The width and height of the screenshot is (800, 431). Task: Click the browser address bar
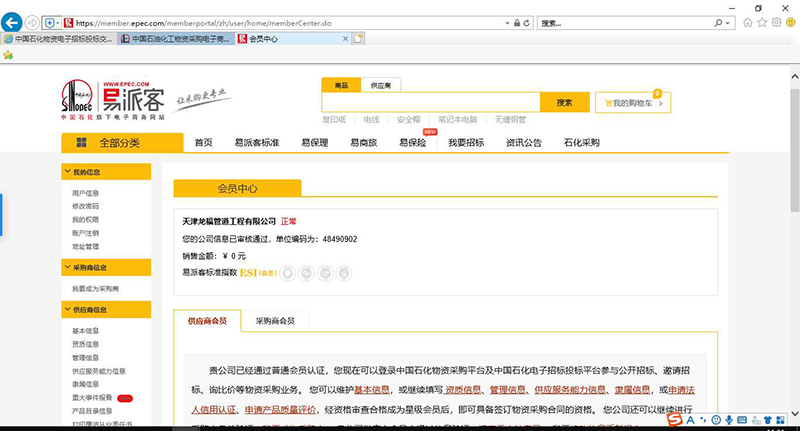(286, 23)
